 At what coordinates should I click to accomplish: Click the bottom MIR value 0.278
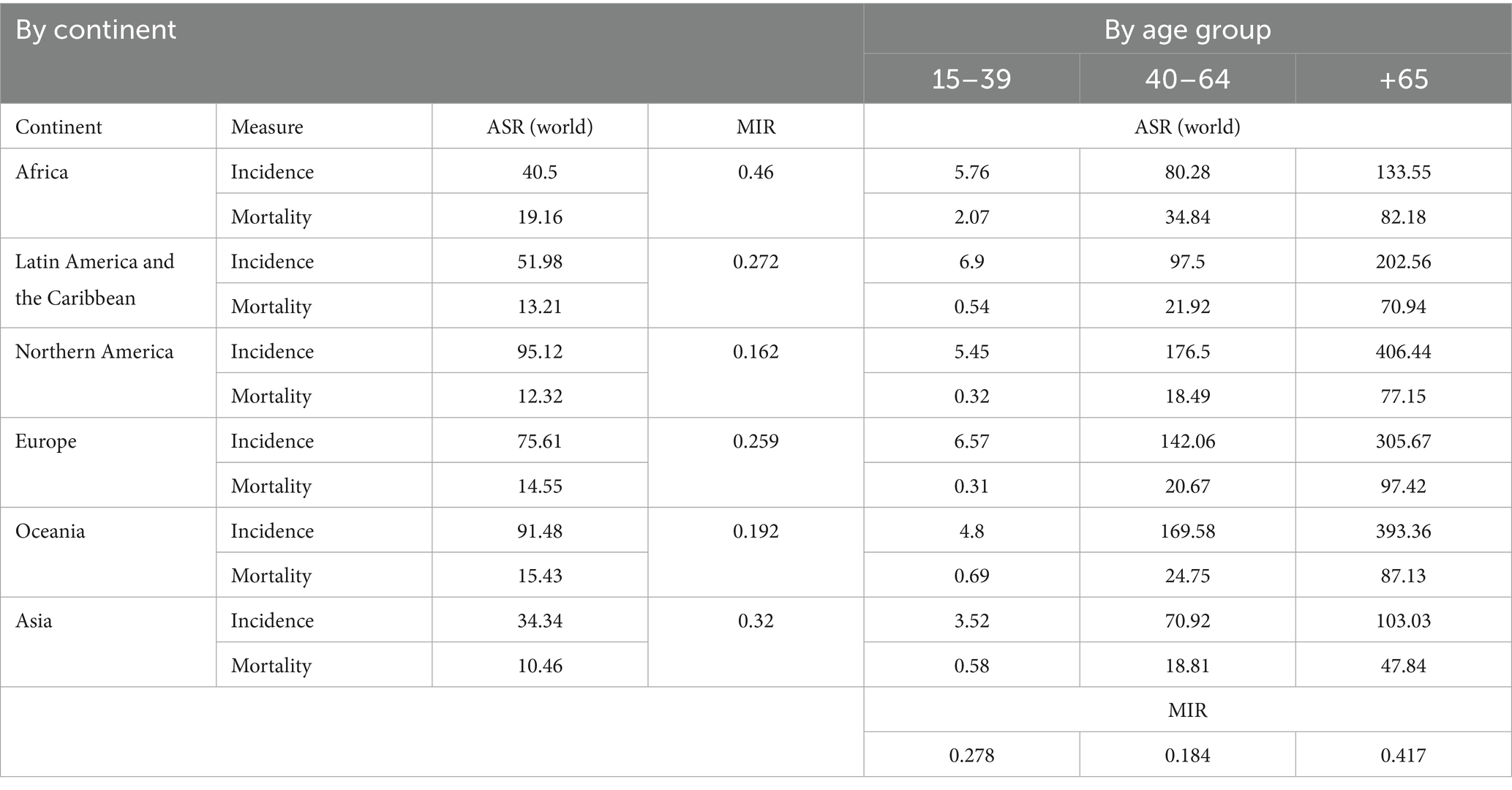(971, 755)
